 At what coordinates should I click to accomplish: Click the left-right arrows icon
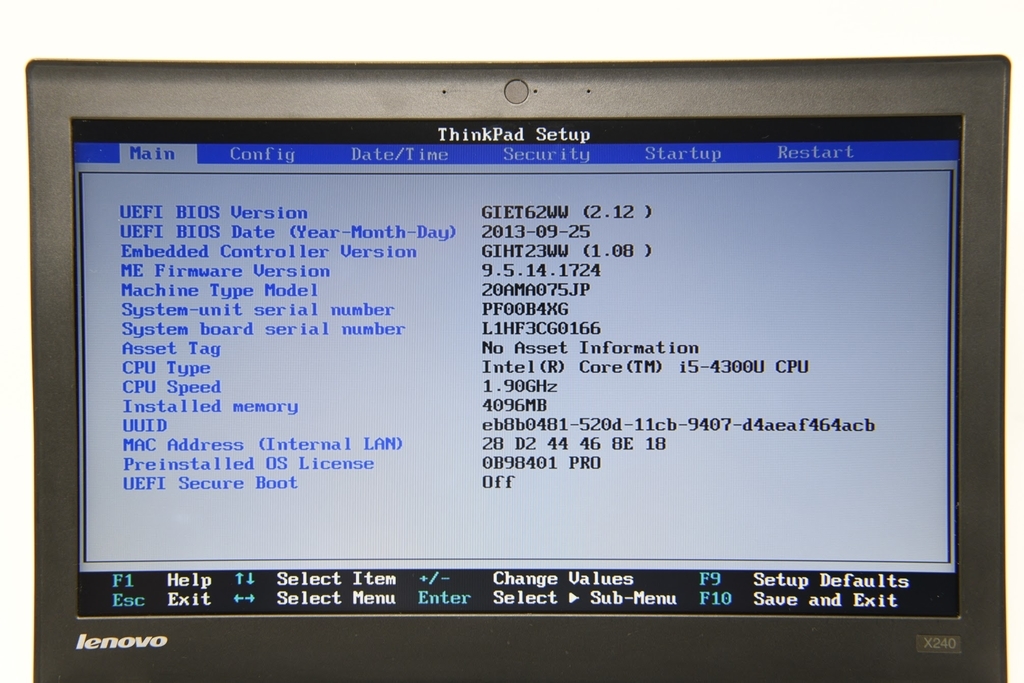tap(244, 599)
